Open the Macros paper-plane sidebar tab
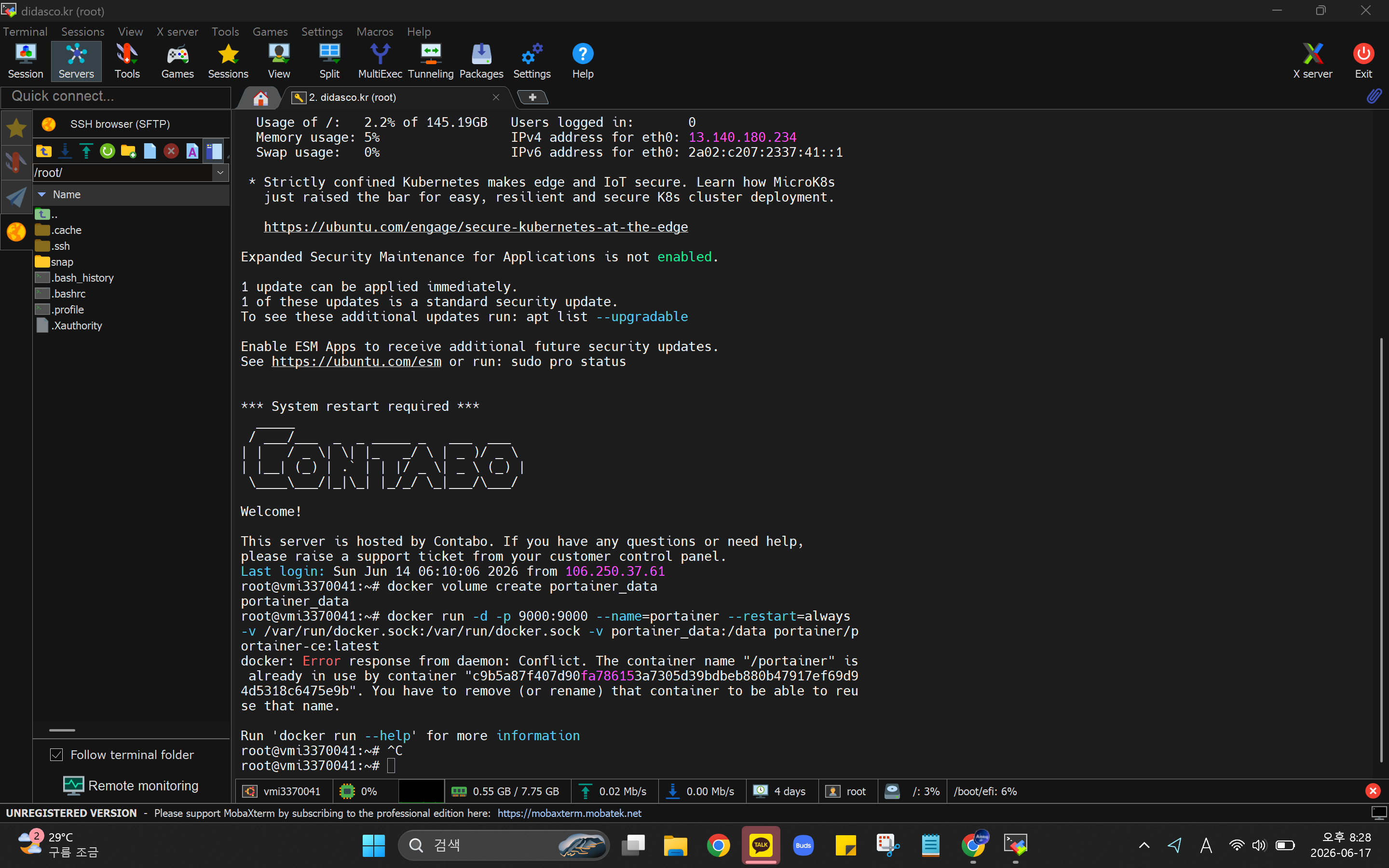The image size is (1389, 868). (x=16, y=198)
